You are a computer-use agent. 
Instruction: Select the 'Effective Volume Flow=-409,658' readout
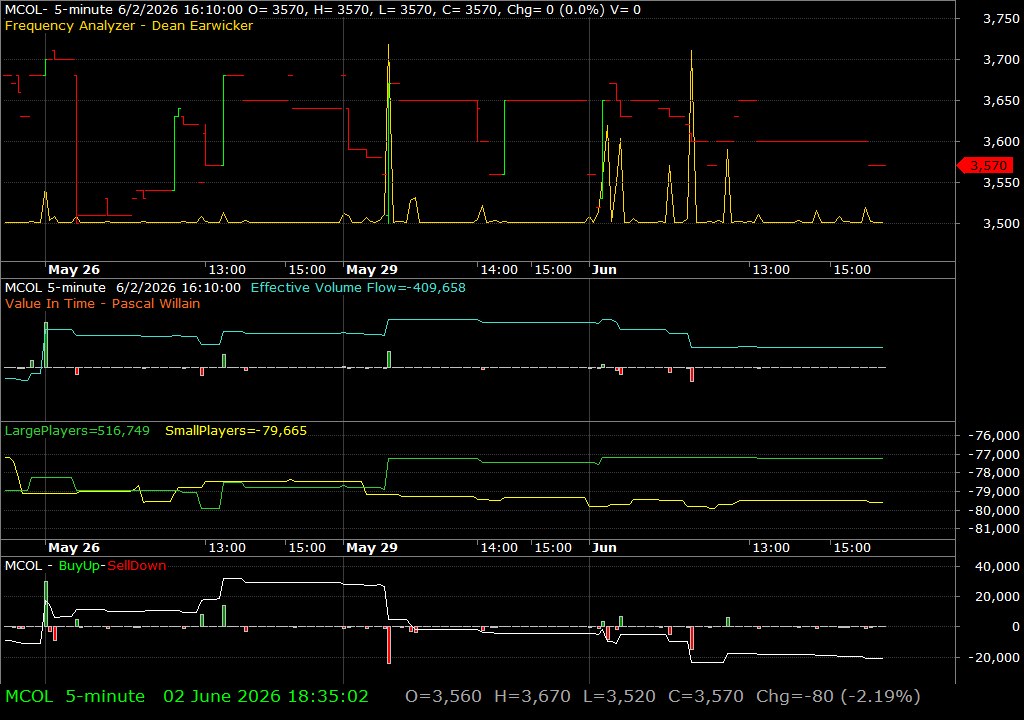(358, 287)
